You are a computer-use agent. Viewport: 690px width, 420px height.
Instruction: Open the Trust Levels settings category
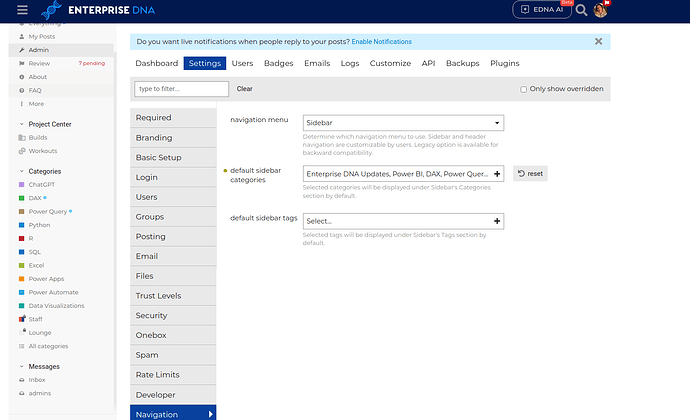(173, 295)
